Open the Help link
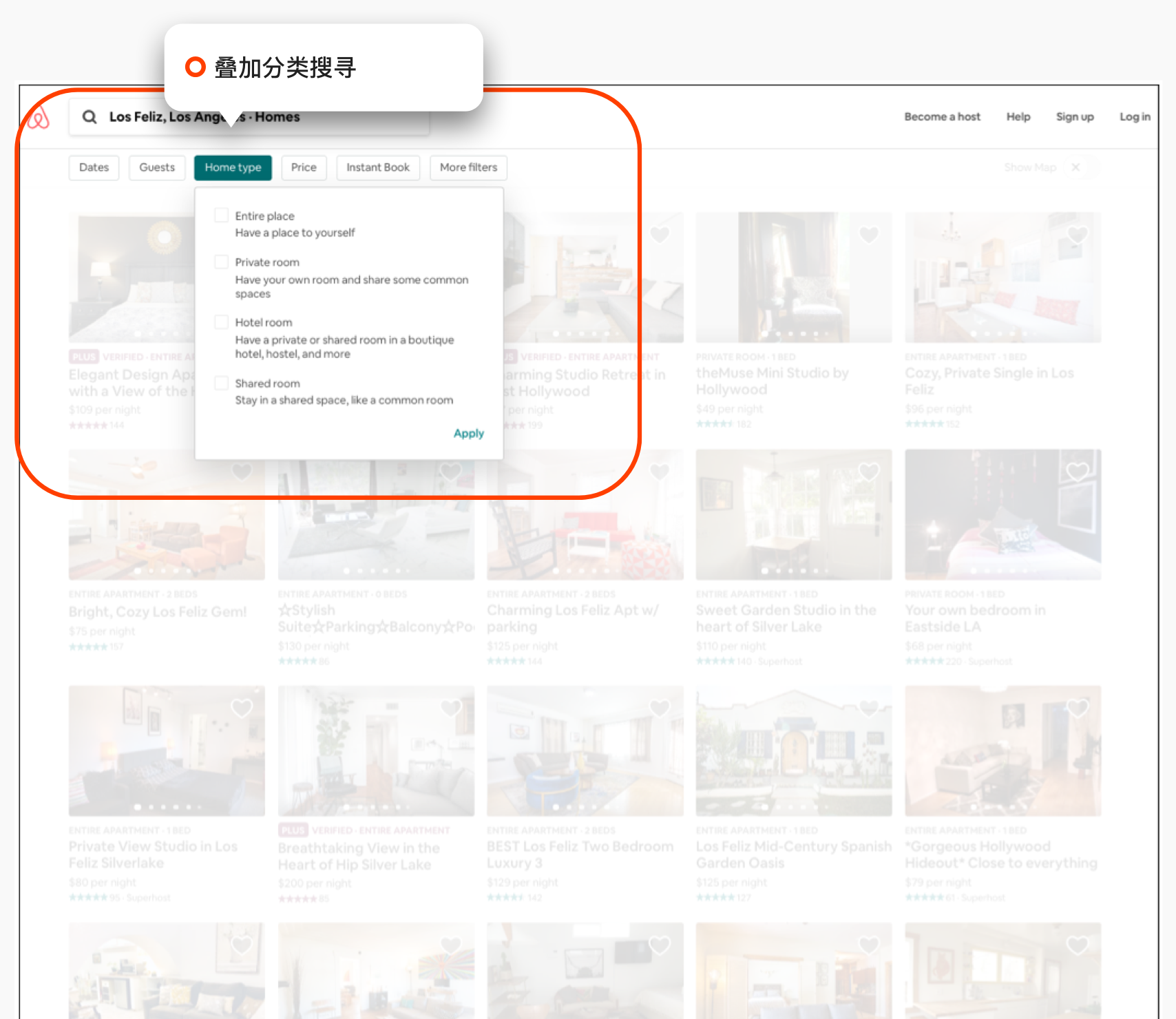 coord(1018,117)
